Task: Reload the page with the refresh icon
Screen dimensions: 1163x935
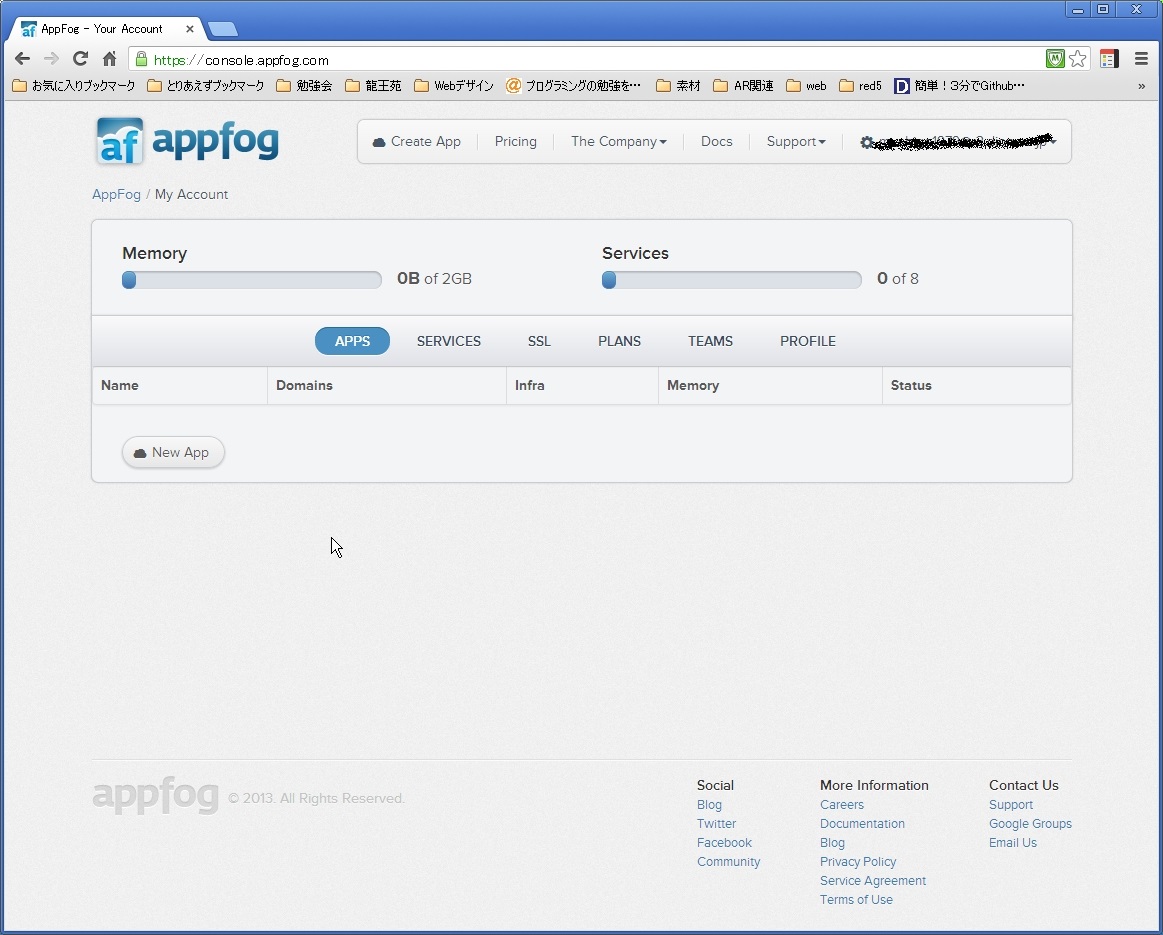Action: tap(80, 59)
